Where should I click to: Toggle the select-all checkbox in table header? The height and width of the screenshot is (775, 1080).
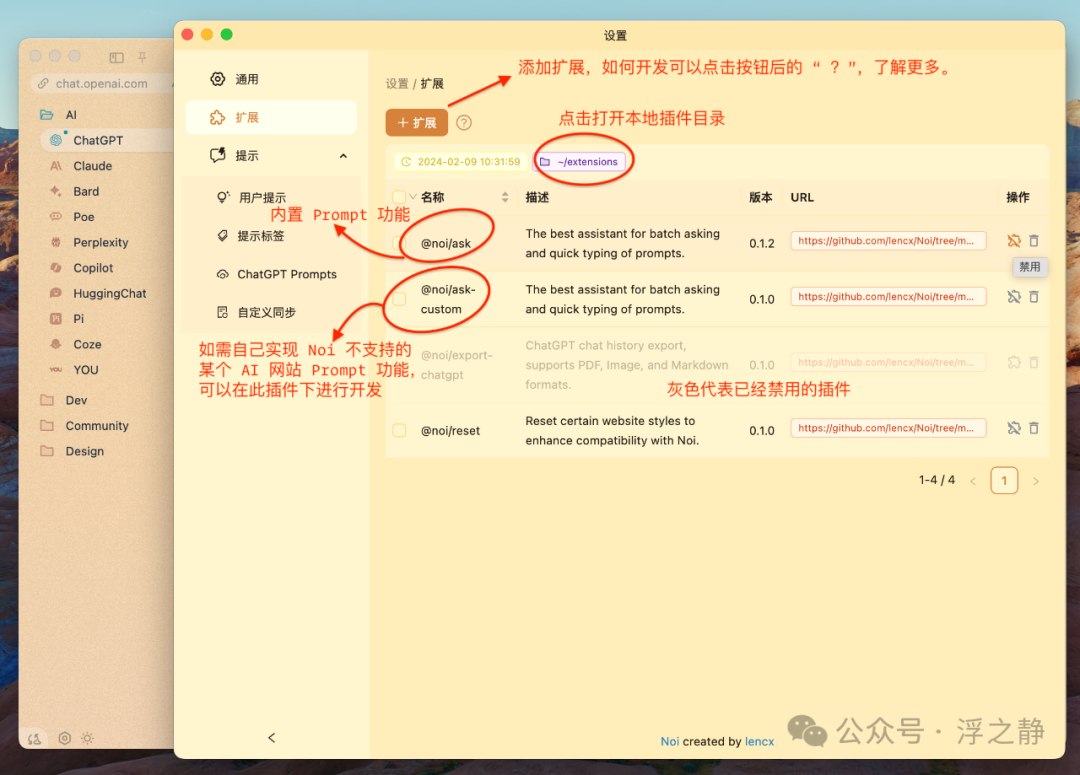pos(399,197)
